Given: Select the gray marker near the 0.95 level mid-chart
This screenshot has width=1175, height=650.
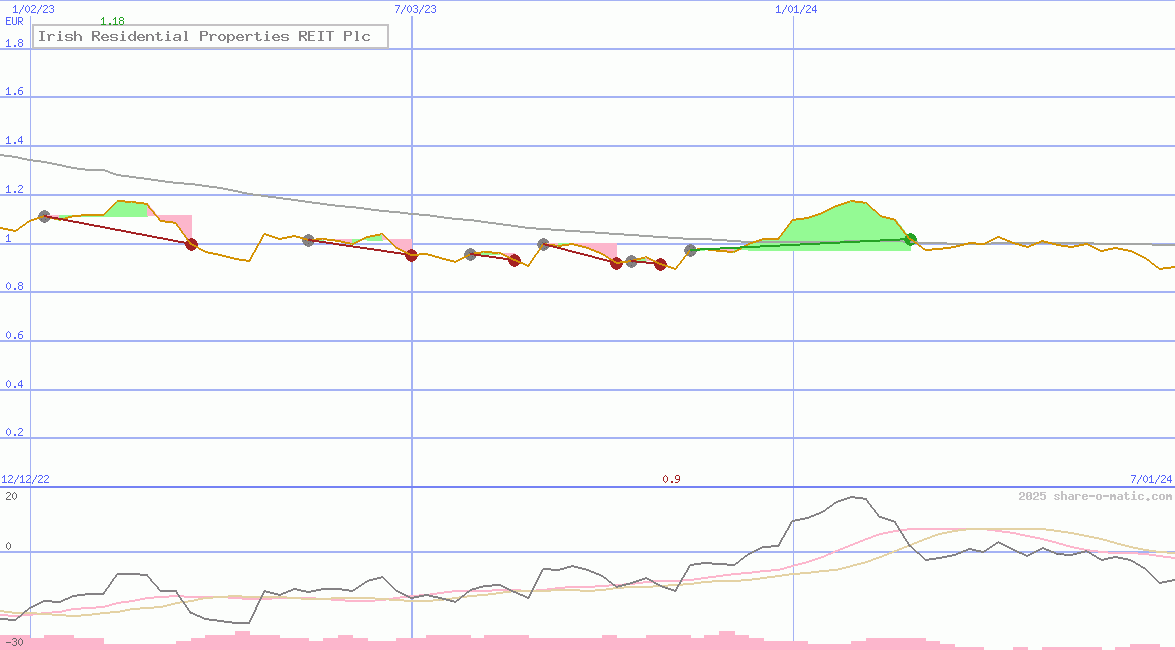Looking at the screenshot, I should [x=469, y=254].
